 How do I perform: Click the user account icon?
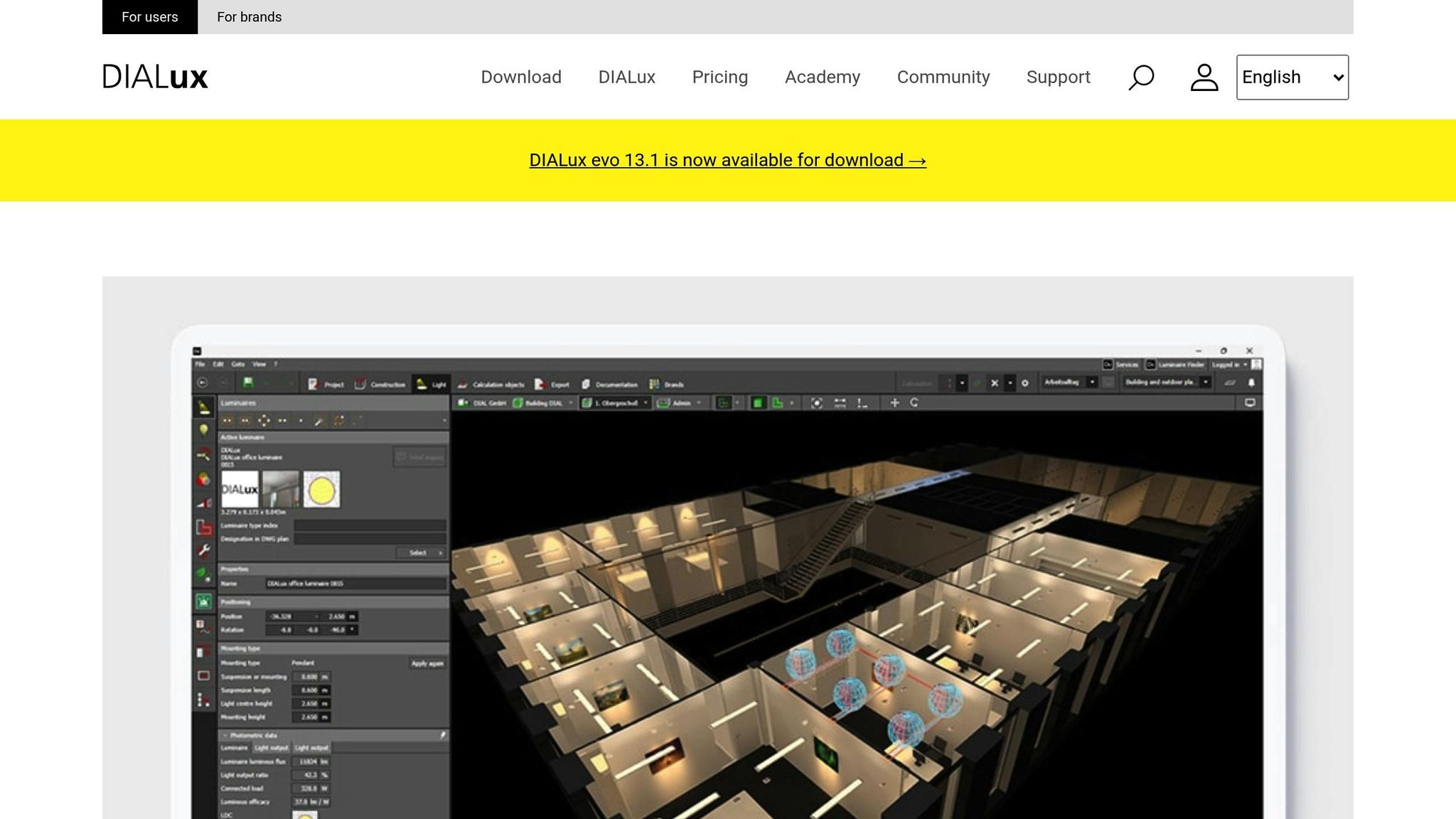pos(1204,77)
